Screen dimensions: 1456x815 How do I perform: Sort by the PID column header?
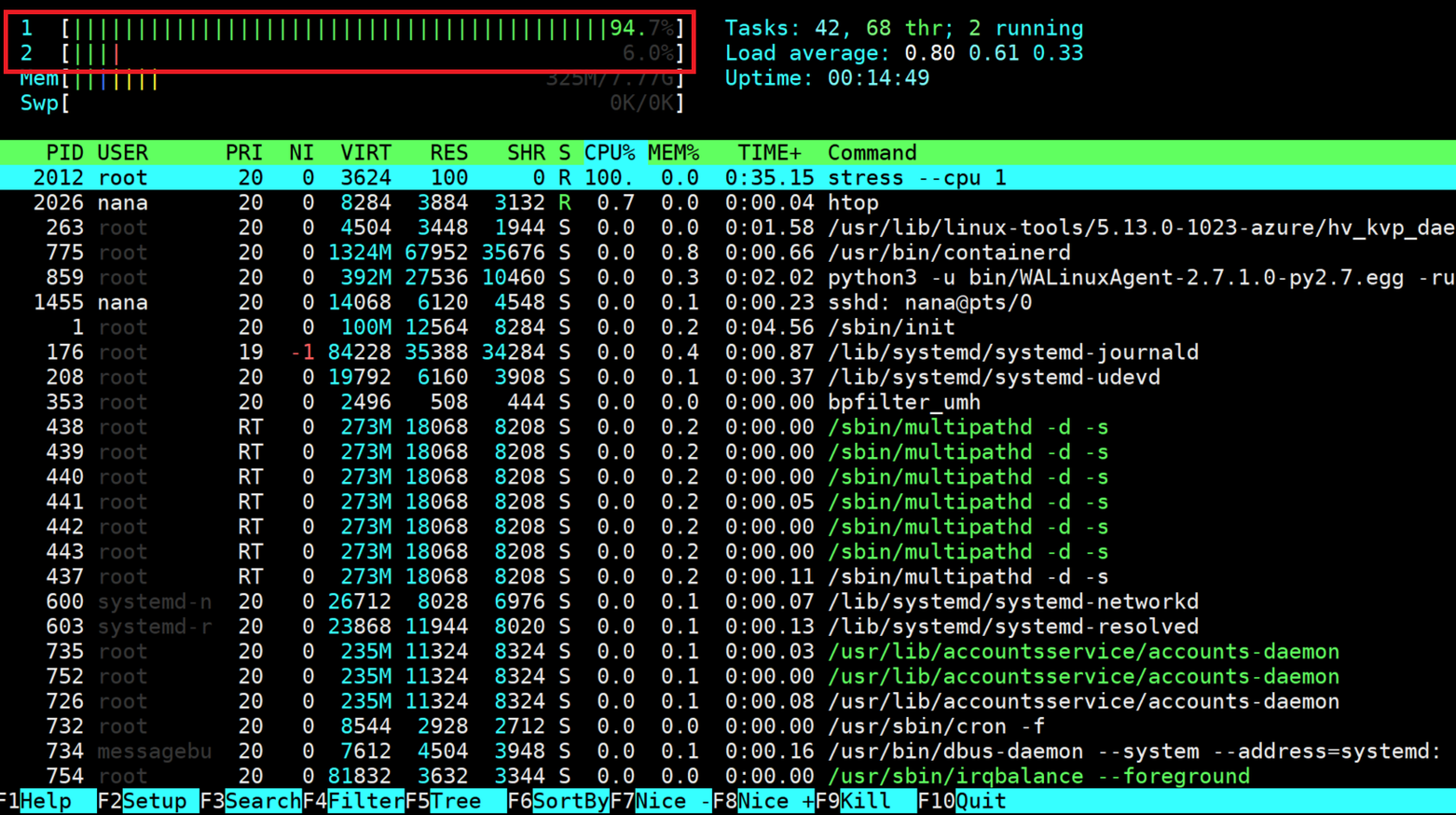(x=64, y=153)
